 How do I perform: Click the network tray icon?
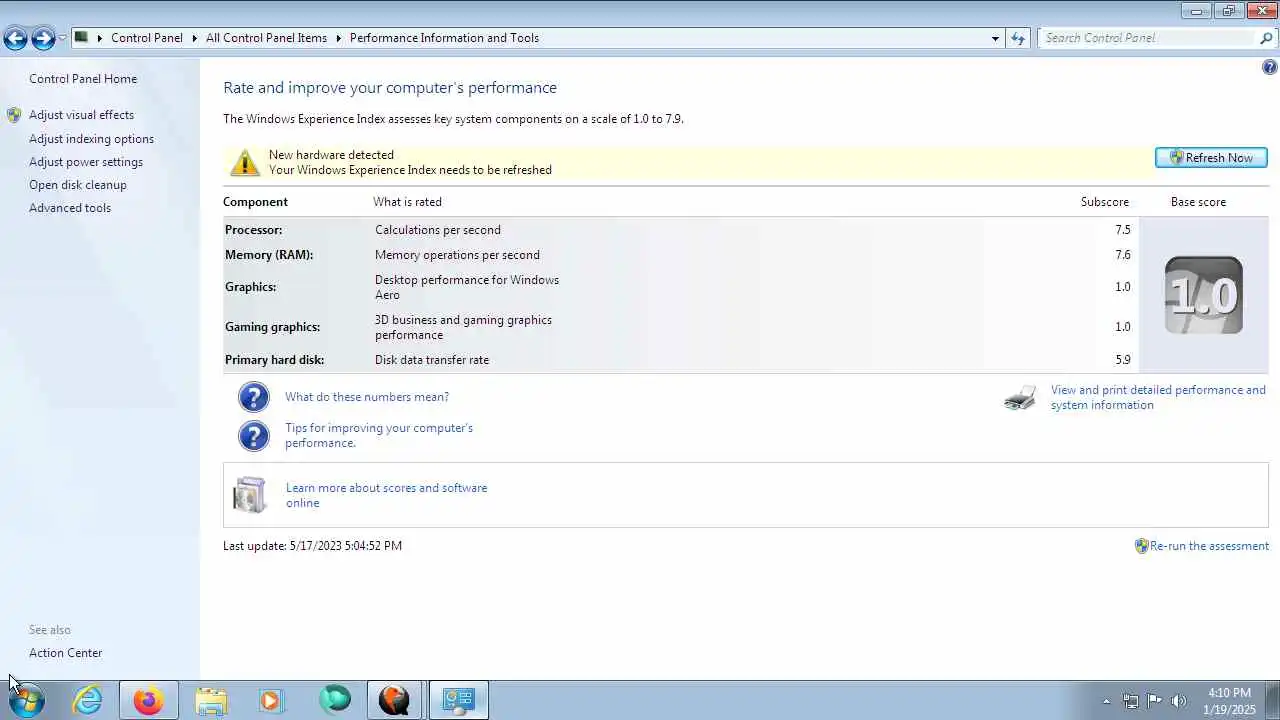[1130, 701]
